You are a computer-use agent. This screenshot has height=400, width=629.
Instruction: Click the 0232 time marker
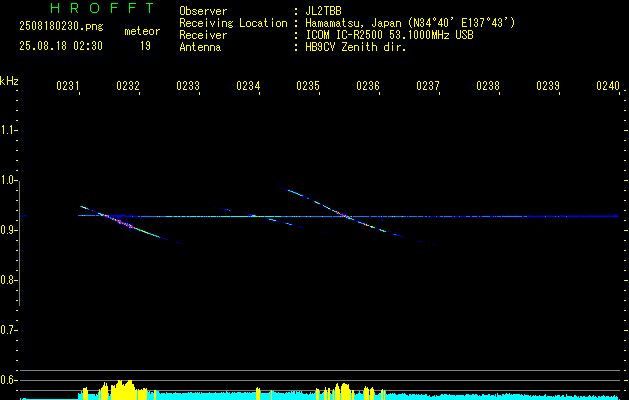(x=128, y=86)
